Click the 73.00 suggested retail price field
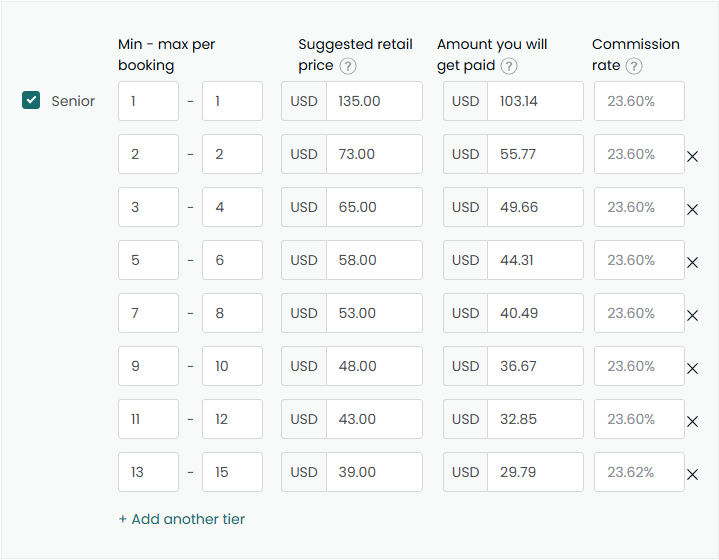Image resolution: width=719 pixels, height=560 pixels. (x=373, y=154)
